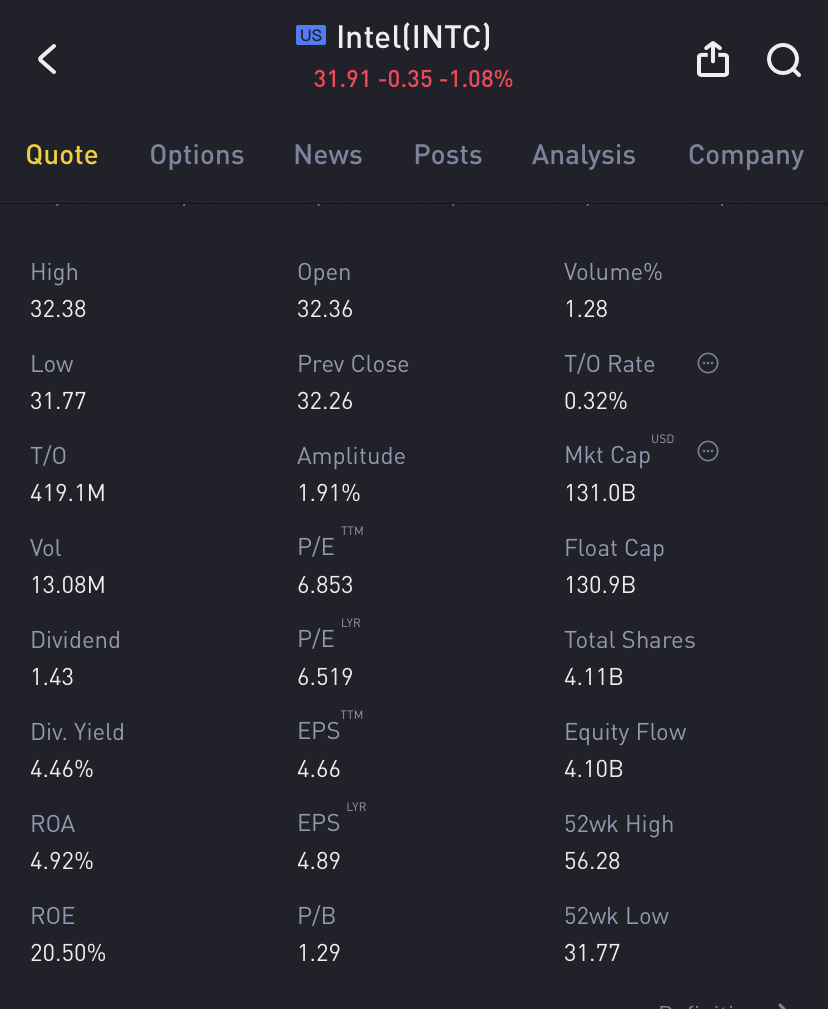Viewport: 828px width, 1009px height.
Task: Tap the back arrow icon
Action: click(x=47, y=60)
